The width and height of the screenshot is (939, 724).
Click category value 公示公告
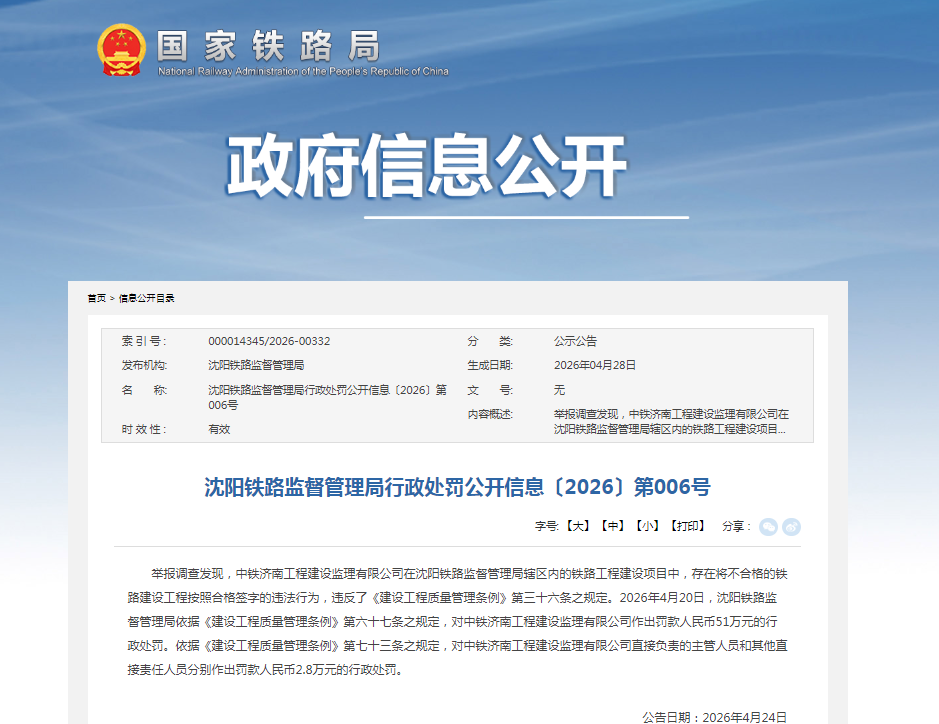coord(575,341)
